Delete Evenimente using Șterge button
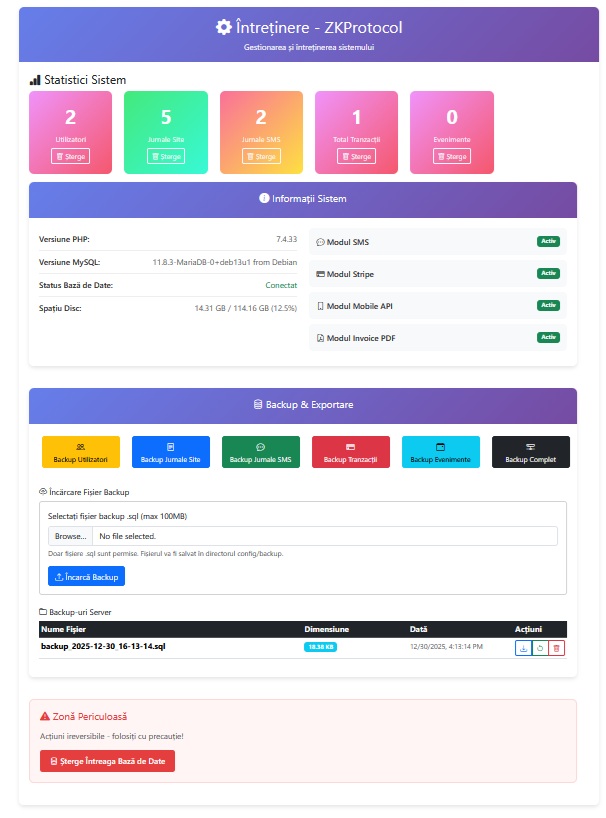606x818 pixels. tap(451, 156)
